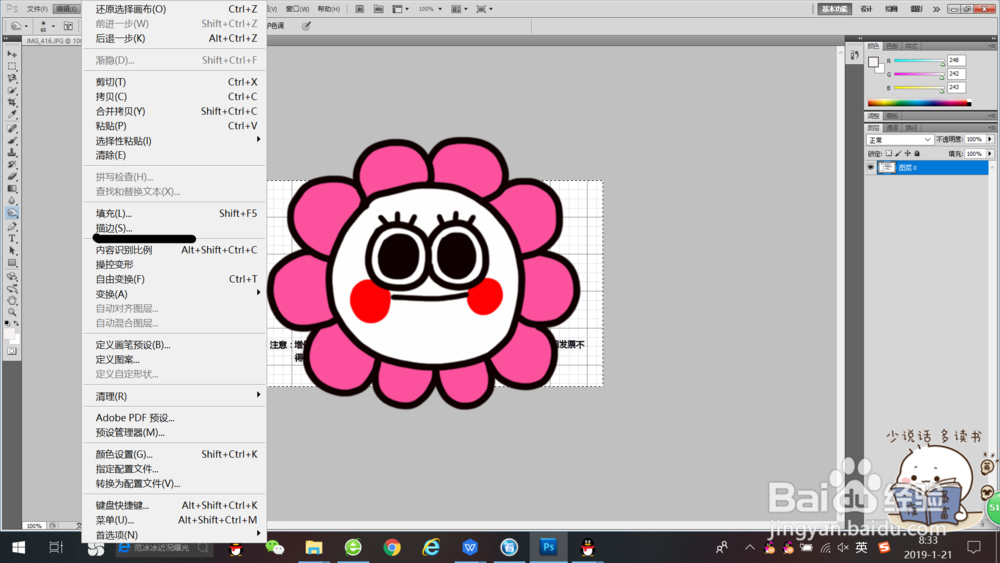Switch to 摄影 workspace
Viewport: 1000px width, 563px height.
coord(916,9)
